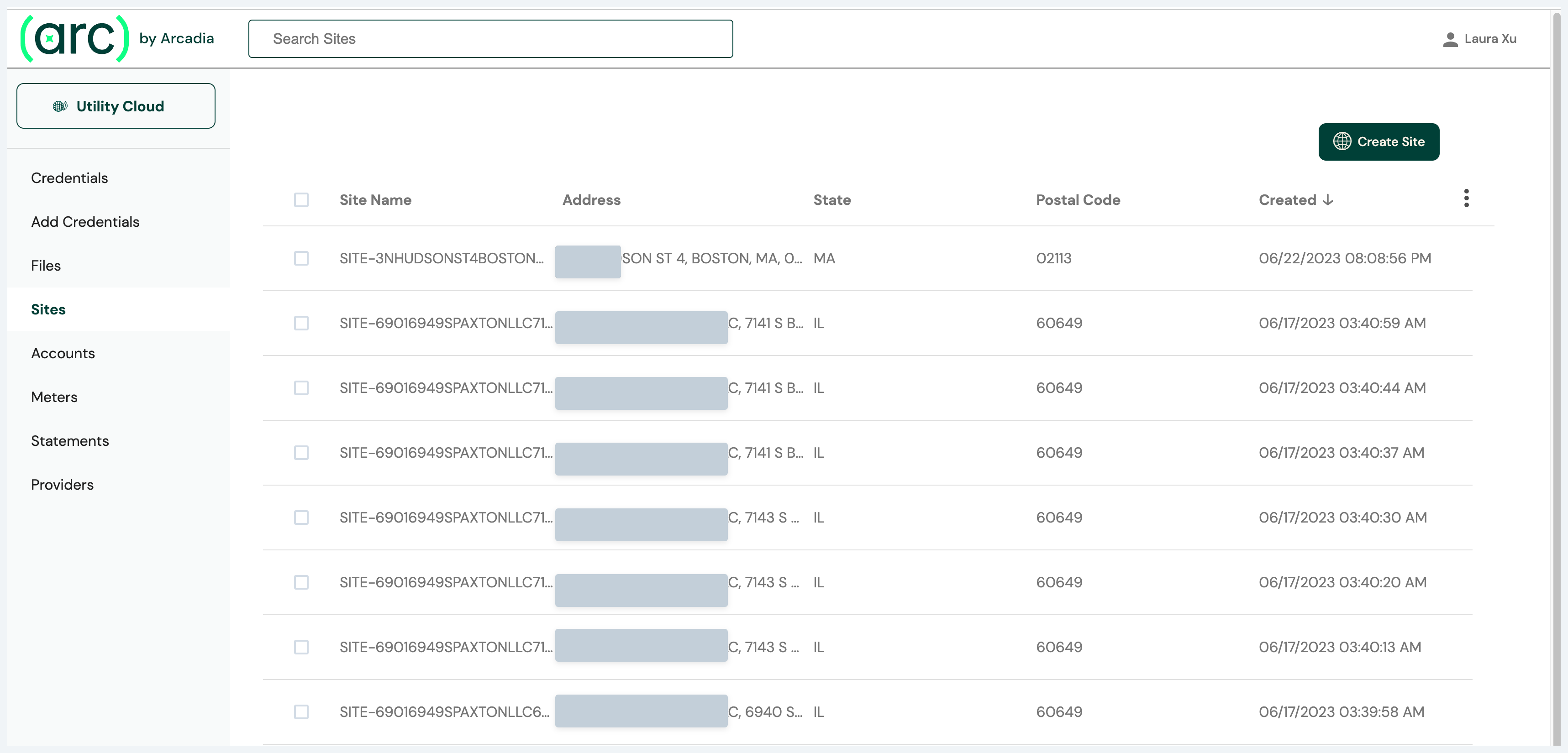Check the SITE-3NHUDSONST4BOSTON row checkbox

(301, 258)
